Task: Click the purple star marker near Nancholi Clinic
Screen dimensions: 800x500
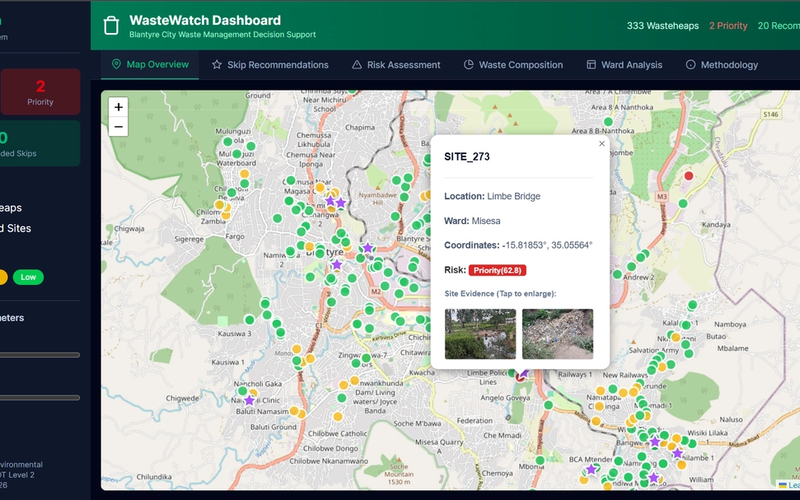Action: pos(249,400)
